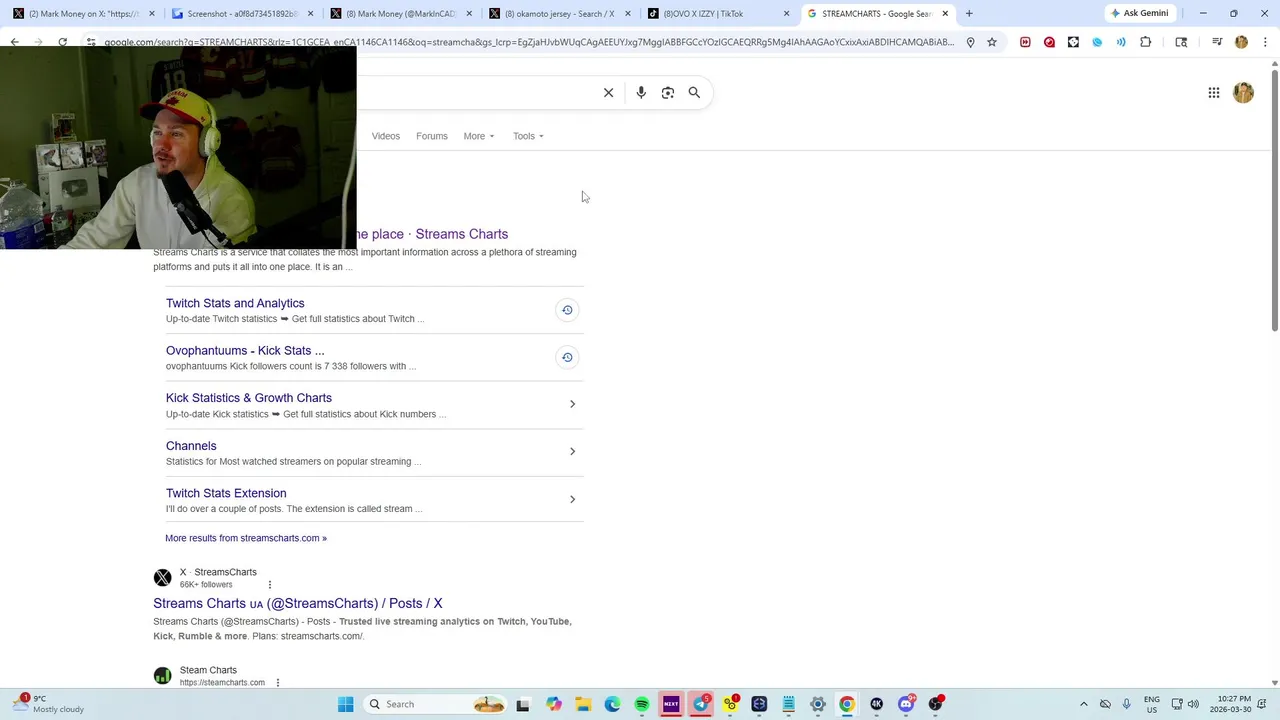1280x720 pixels.
Task: Start a voice search with the microphone icon
Action: 641,93
